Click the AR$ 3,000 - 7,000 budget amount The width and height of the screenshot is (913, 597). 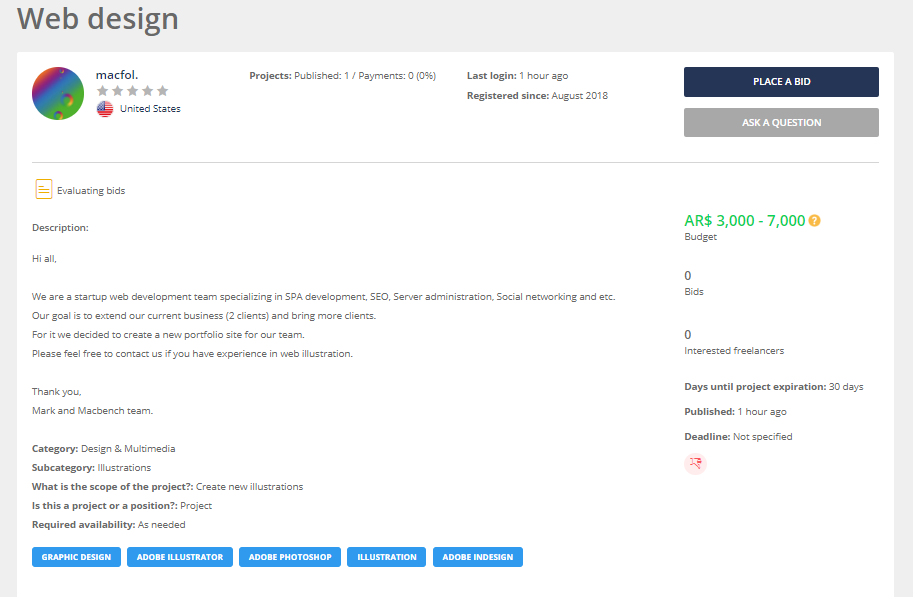(x=744, y=221)
